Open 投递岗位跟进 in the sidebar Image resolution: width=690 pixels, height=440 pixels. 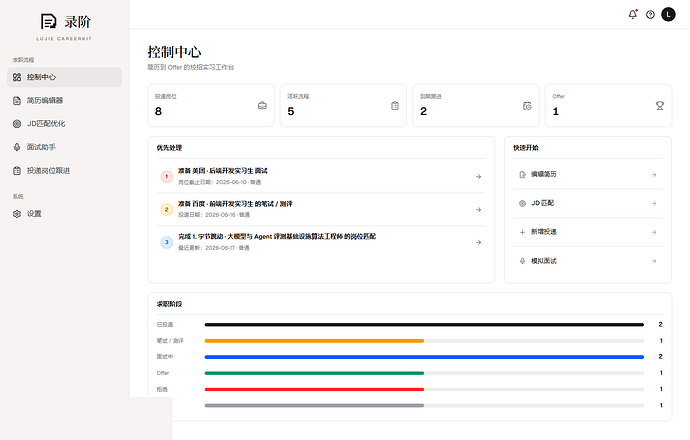click(x=64, y=171)
